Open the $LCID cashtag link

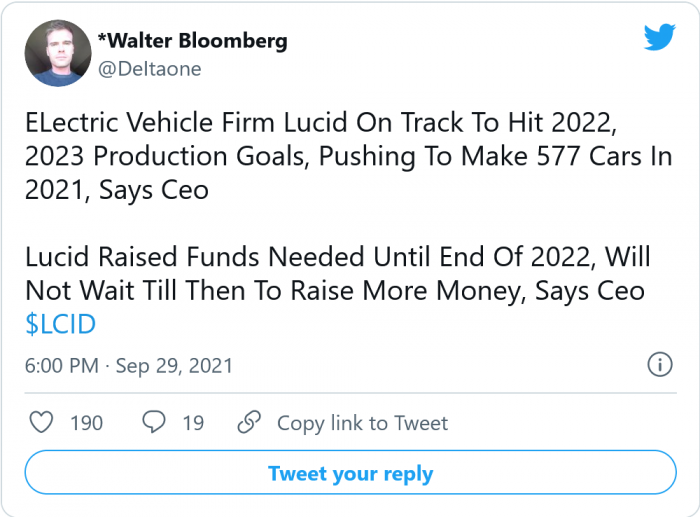click(x=61, y=323)
